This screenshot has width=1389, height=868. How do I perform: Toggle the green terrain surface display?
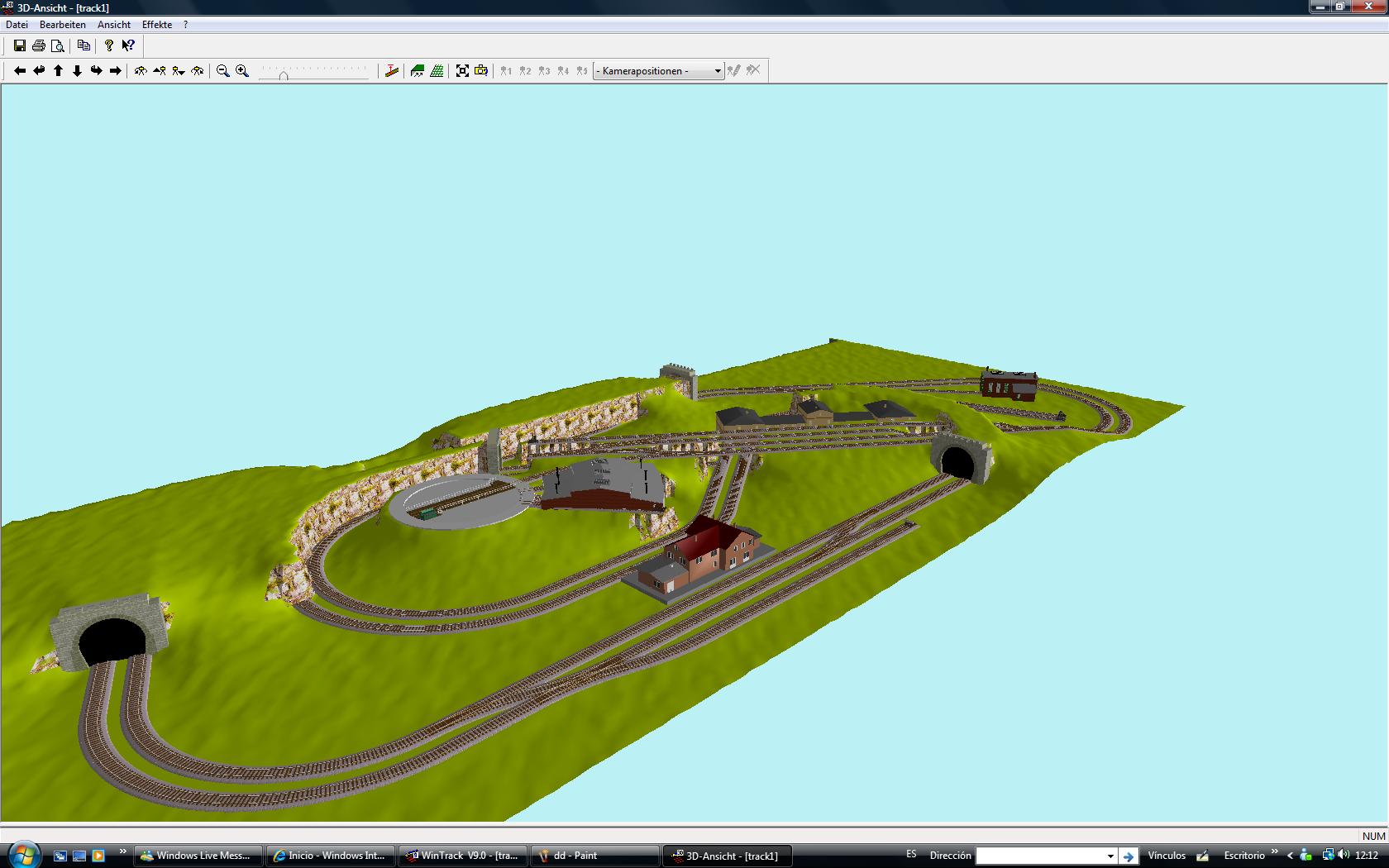pos(418,71)
